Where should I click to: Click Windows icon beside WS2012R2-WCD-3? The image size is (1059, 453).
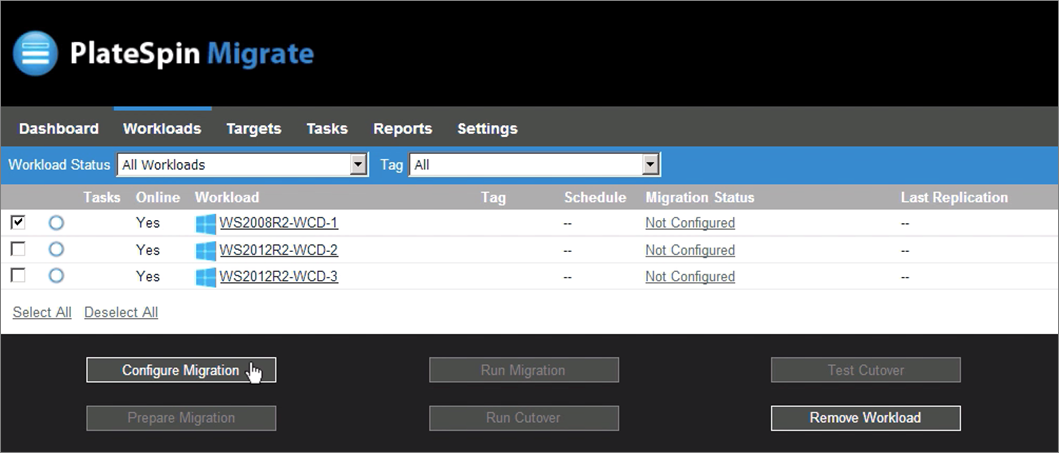pos(206,277)
